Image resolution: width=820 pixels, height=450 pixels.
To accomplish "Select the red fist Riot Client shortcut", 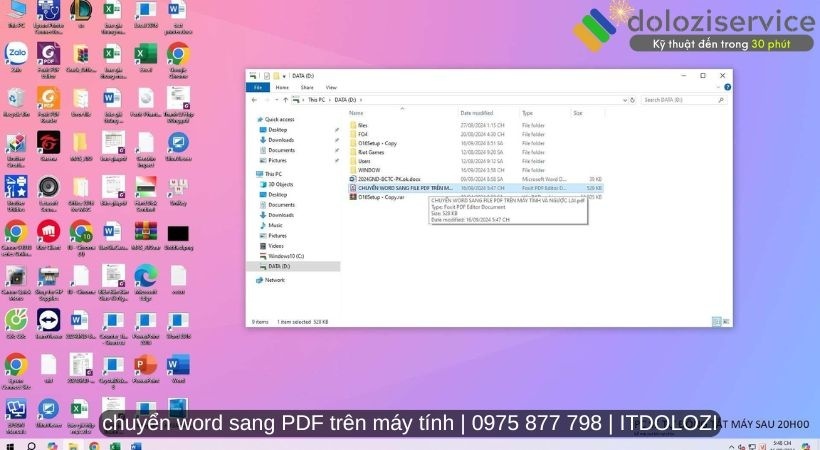I will tap(49, 235).
